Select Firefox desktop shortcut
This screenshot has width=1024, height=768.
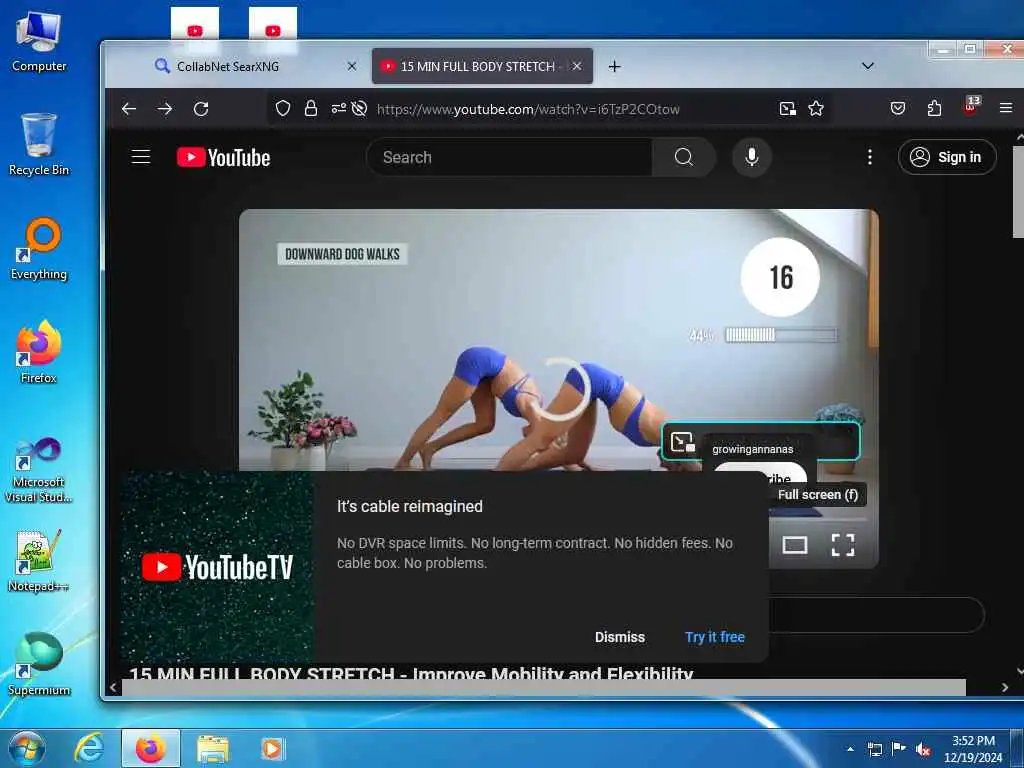pyautogui.click(x=39, y=352)
